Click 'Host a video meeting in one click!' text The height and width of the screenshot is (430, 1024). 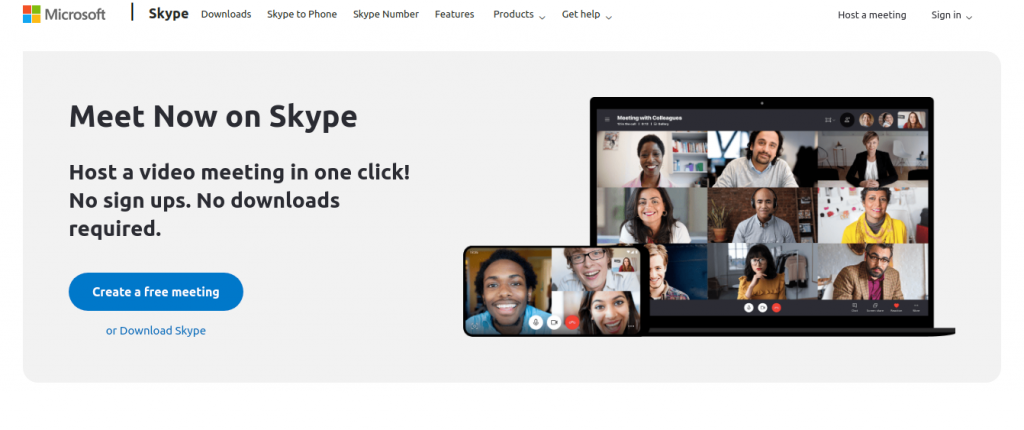point(240,173)
